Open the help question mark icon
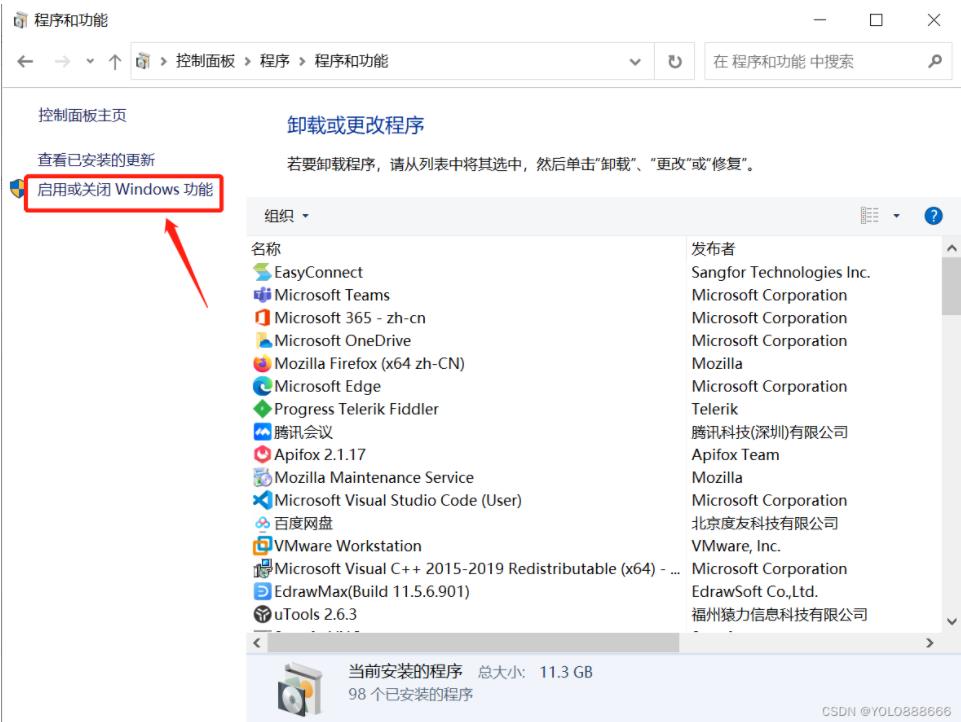Viewport: 961px width, 722px height. click(933, 216)
